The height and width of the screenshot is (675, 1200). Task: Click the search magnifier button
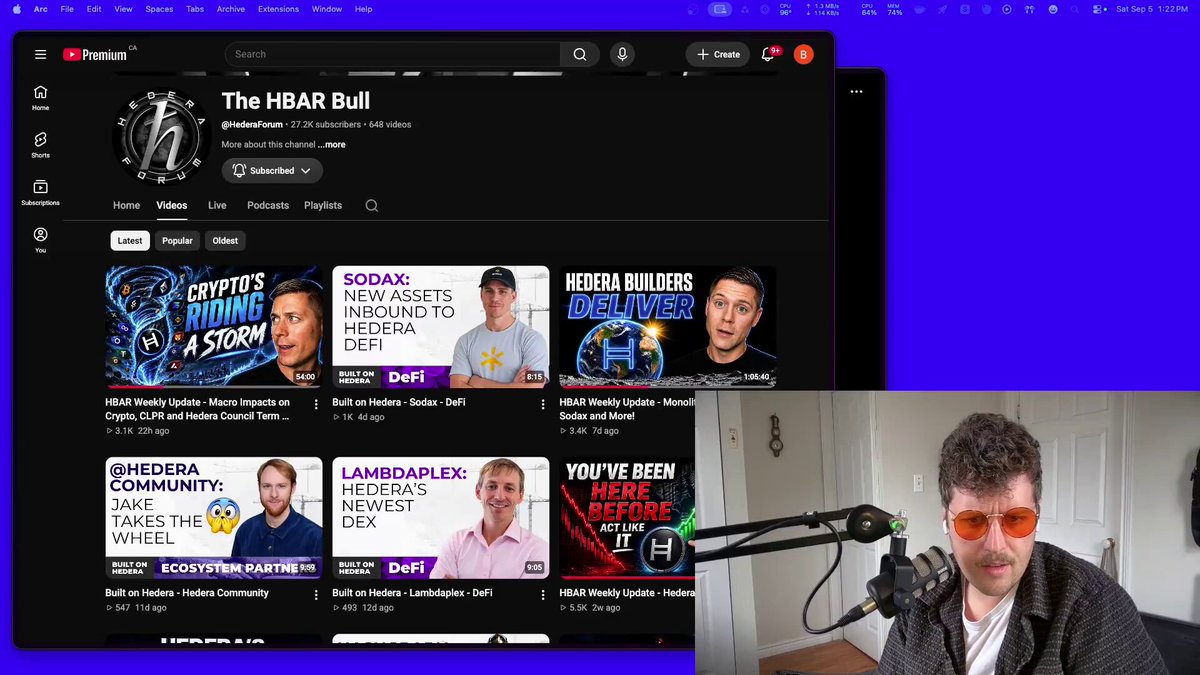click(x=580, y=54)
